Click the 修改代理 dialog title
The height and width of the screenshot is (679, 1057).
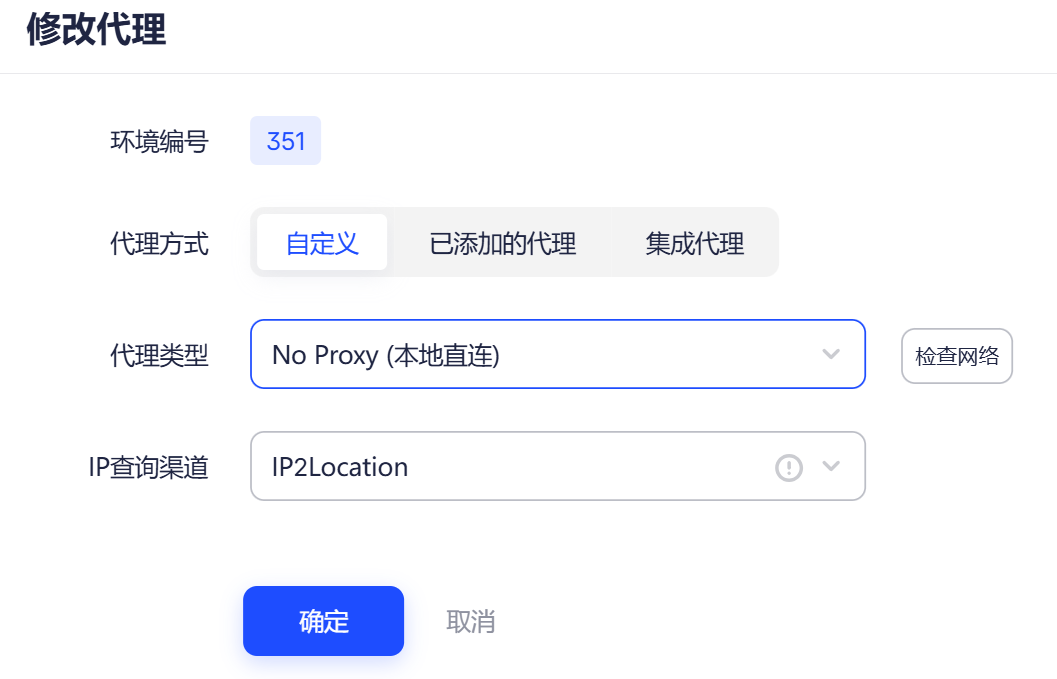click(x=95, y=30)
